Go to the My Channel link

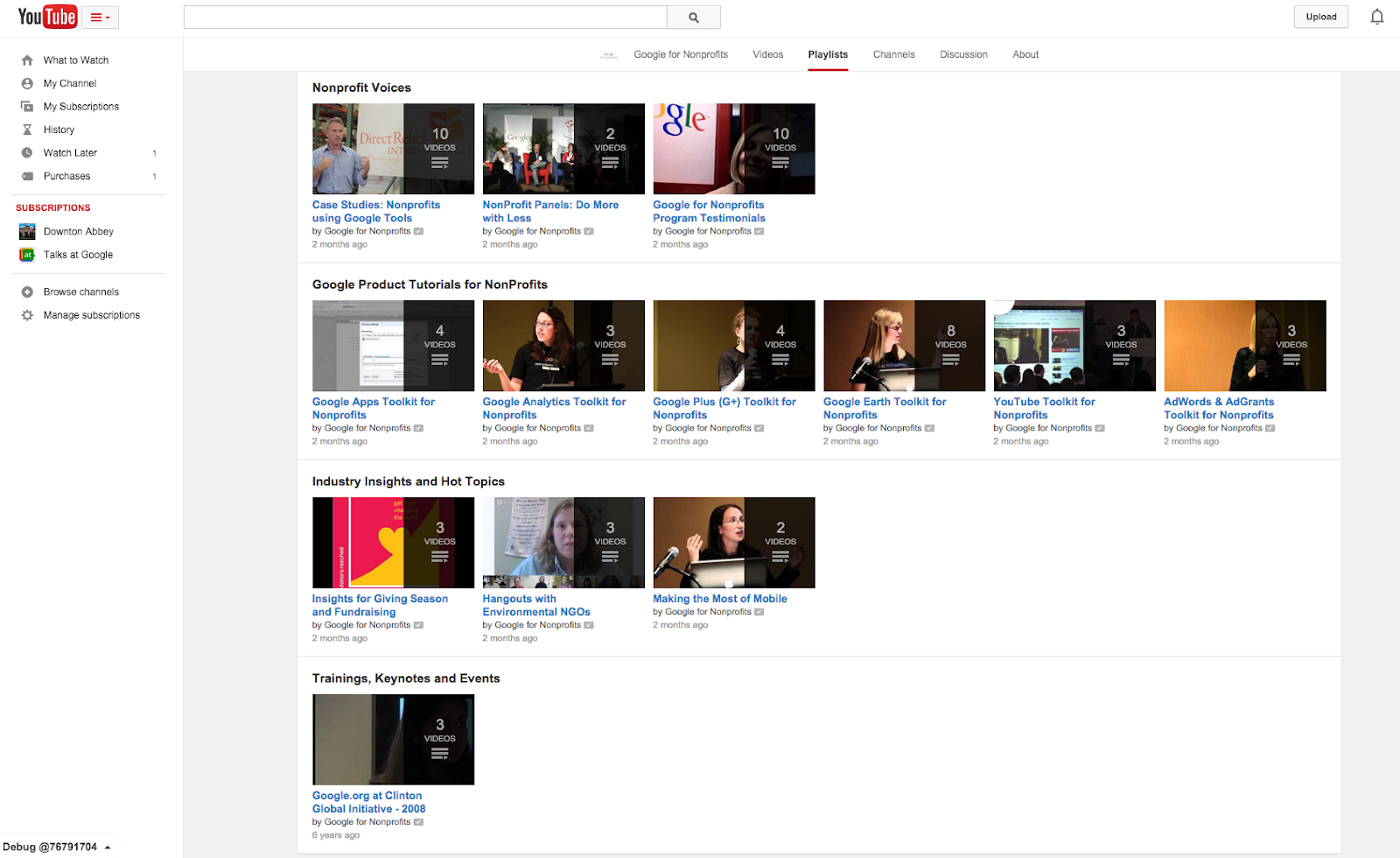(x=70, y=84)
